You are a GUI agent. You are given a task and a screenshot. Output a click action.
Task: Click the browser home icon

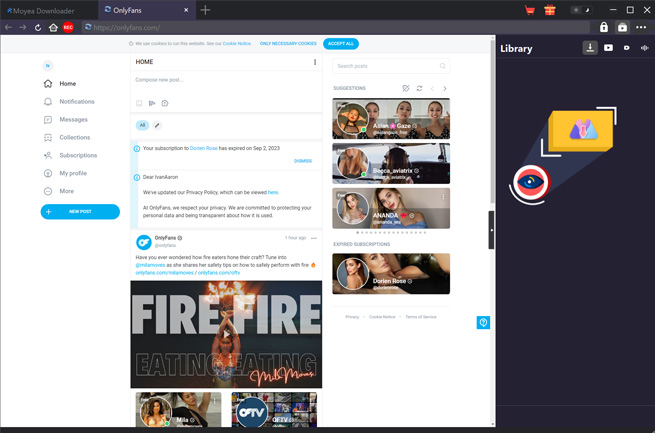53,27
